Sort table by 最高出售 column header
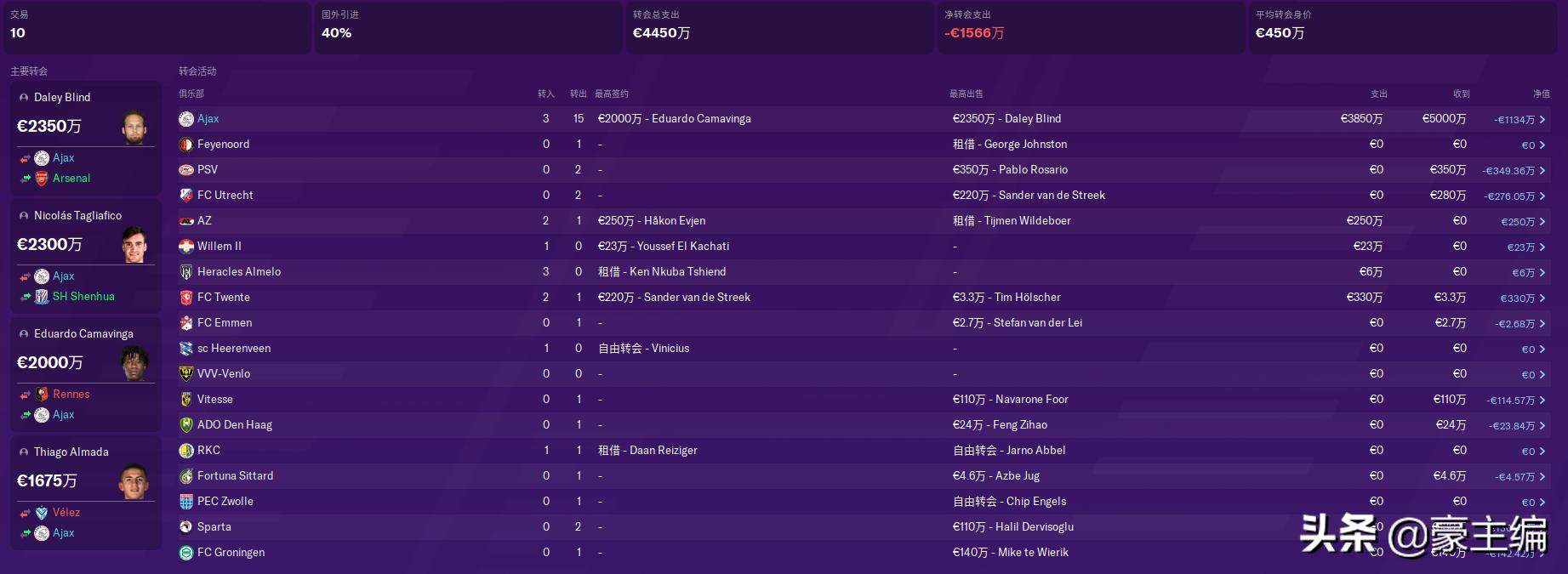The height and width of the screenshot is (574, 1568). pos(966,94)
